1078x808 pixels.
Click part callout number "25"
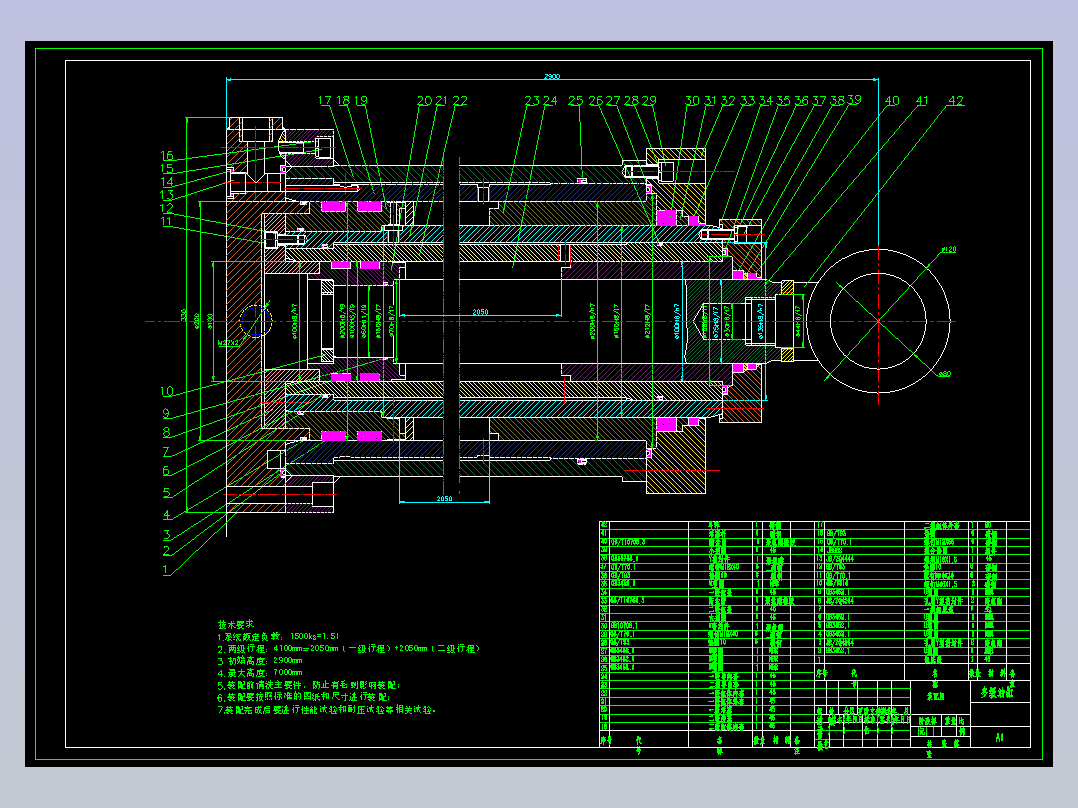tap(575, 100)
